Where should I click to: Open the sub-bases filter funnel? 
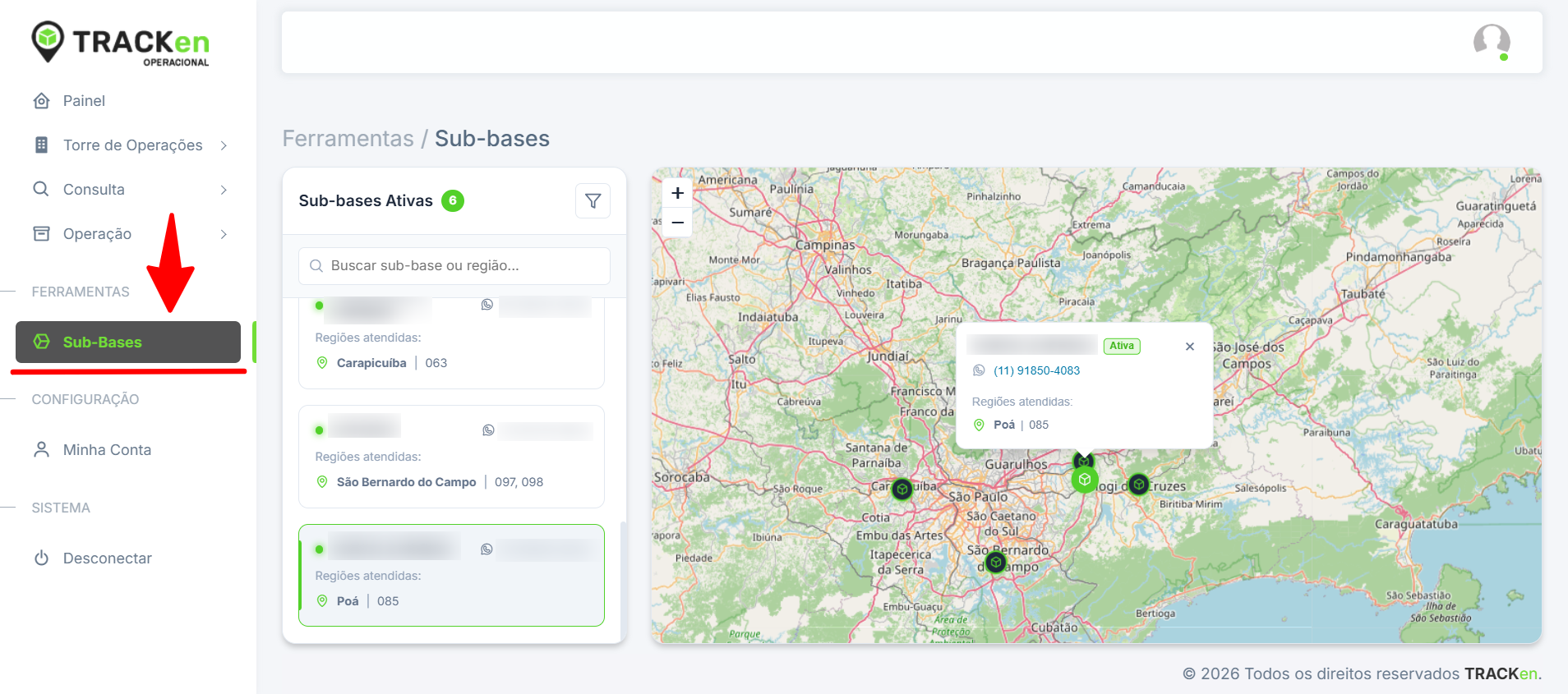click(x=593, y=200)
